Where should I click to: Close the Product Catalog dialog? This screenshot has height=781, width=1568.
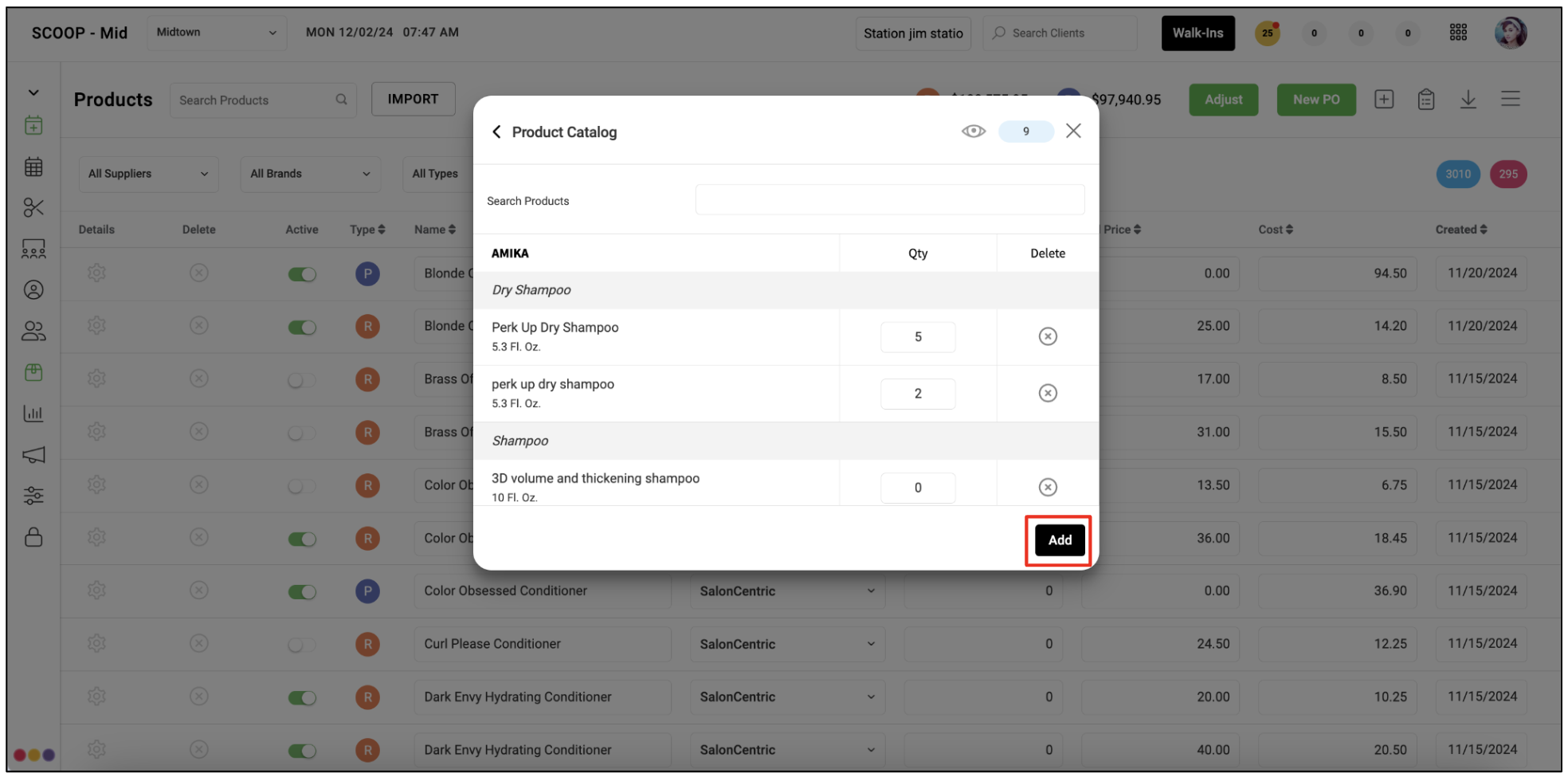click(x=1073, y=131)
